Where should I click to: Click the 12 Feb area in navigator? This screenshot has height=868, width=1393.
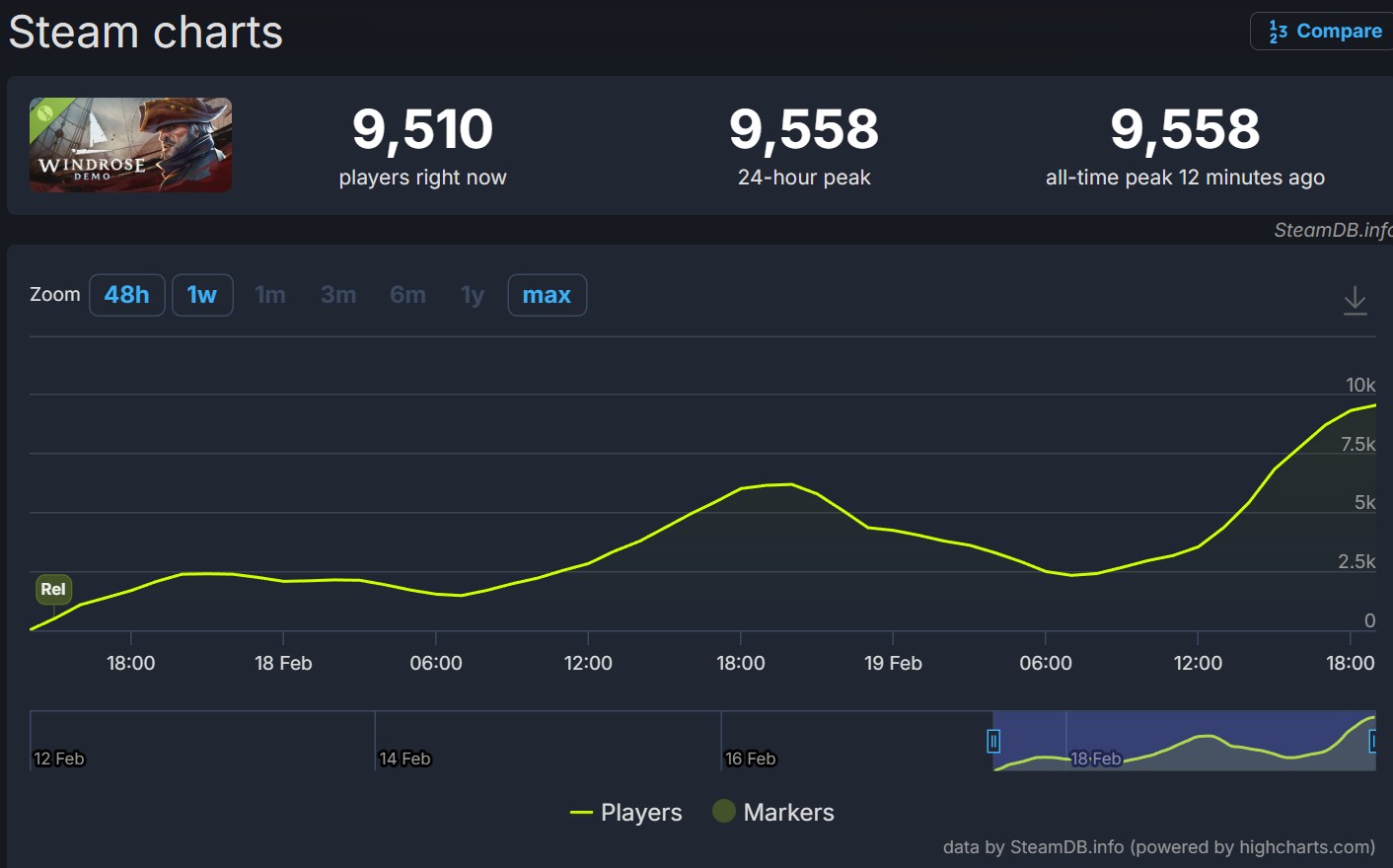[59, 758]
